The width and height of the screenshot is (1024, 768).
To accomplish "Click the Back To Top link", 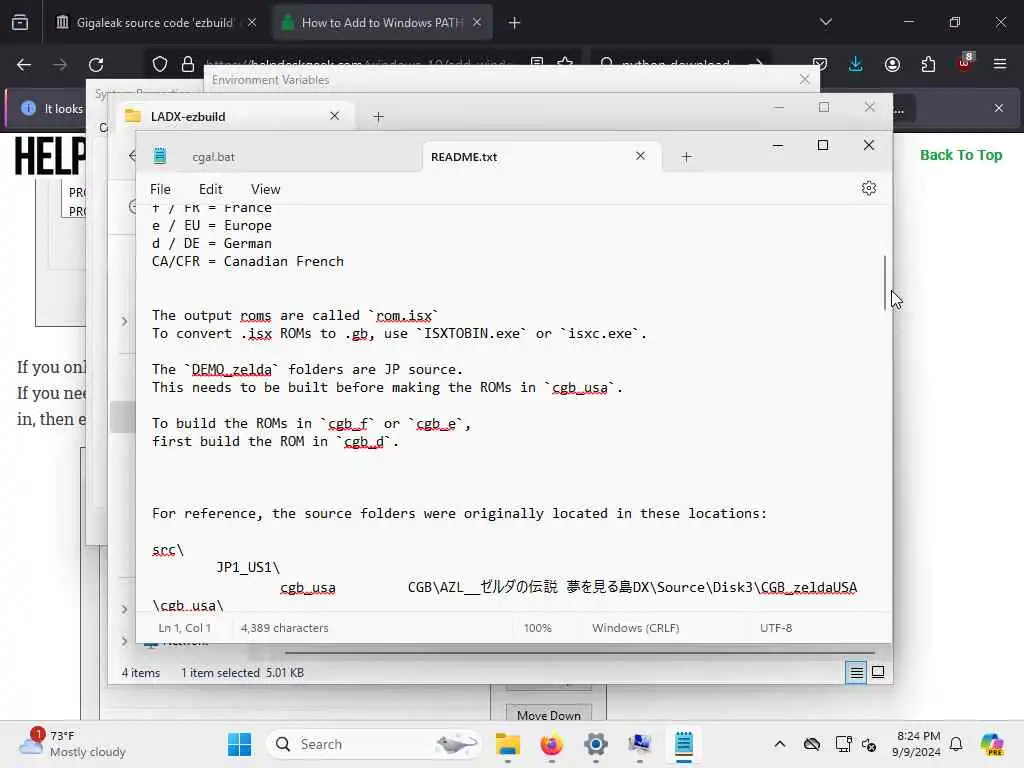I will pos(961,155).
